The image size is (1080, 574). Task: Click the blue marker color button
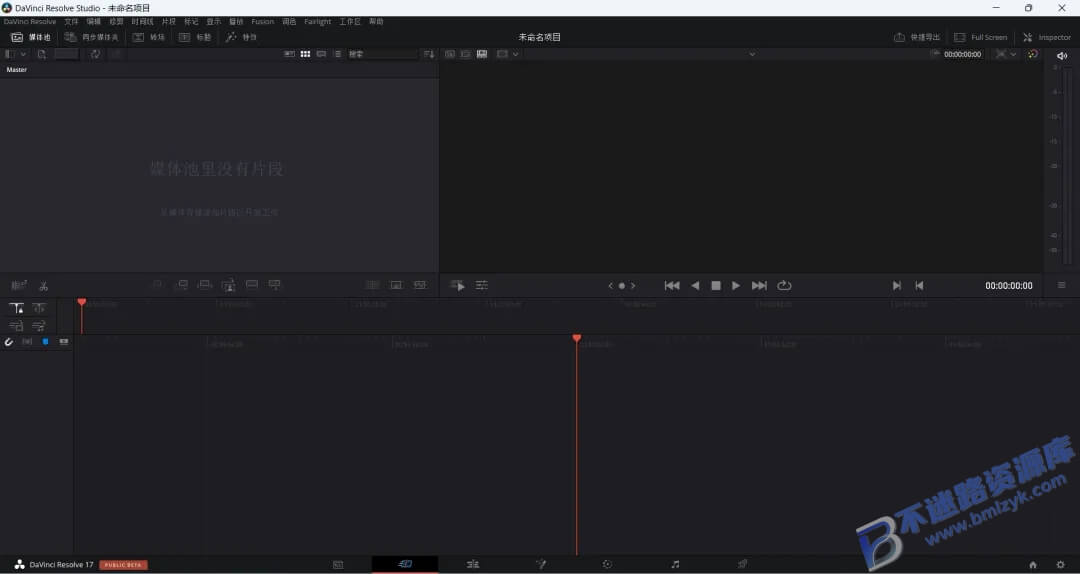(x=45, y=342)
